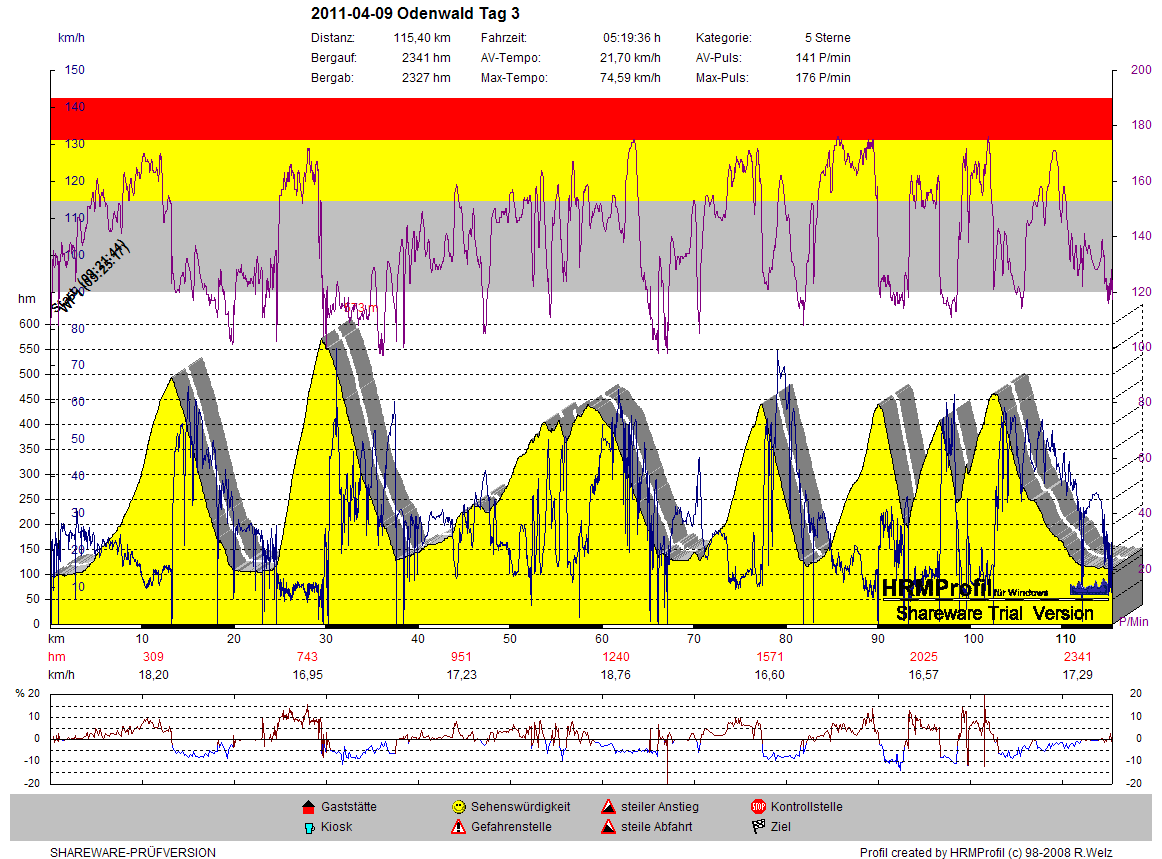Screen dimensions: 1162x859
Task: Click the Ziel checkered flag icon
Action: [x=758, y=827]
